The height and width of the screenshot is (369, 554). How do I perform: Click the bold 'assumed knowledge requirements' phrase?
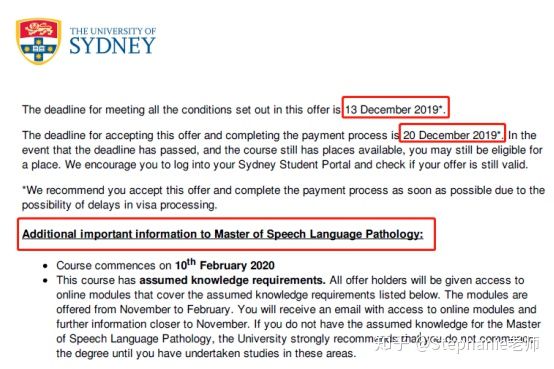point(232,280)
